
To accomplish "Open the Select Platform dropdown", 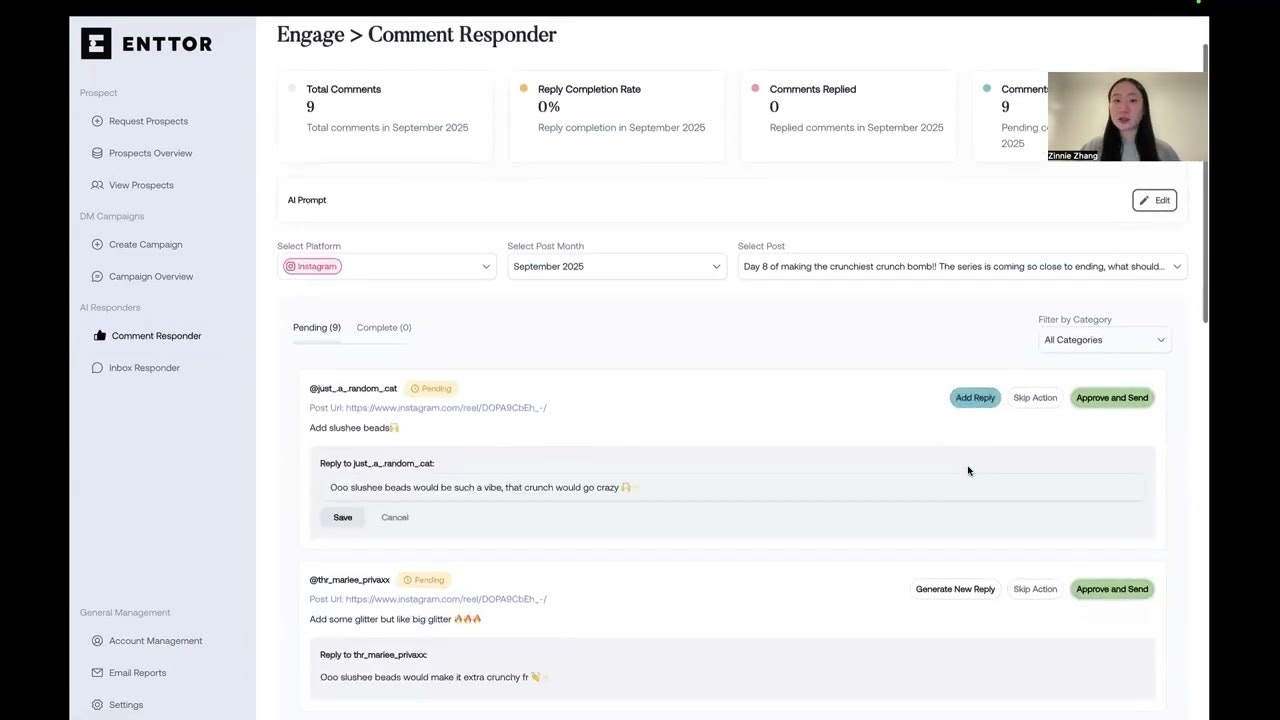I will pyautogui.click(x=387, y=266).
